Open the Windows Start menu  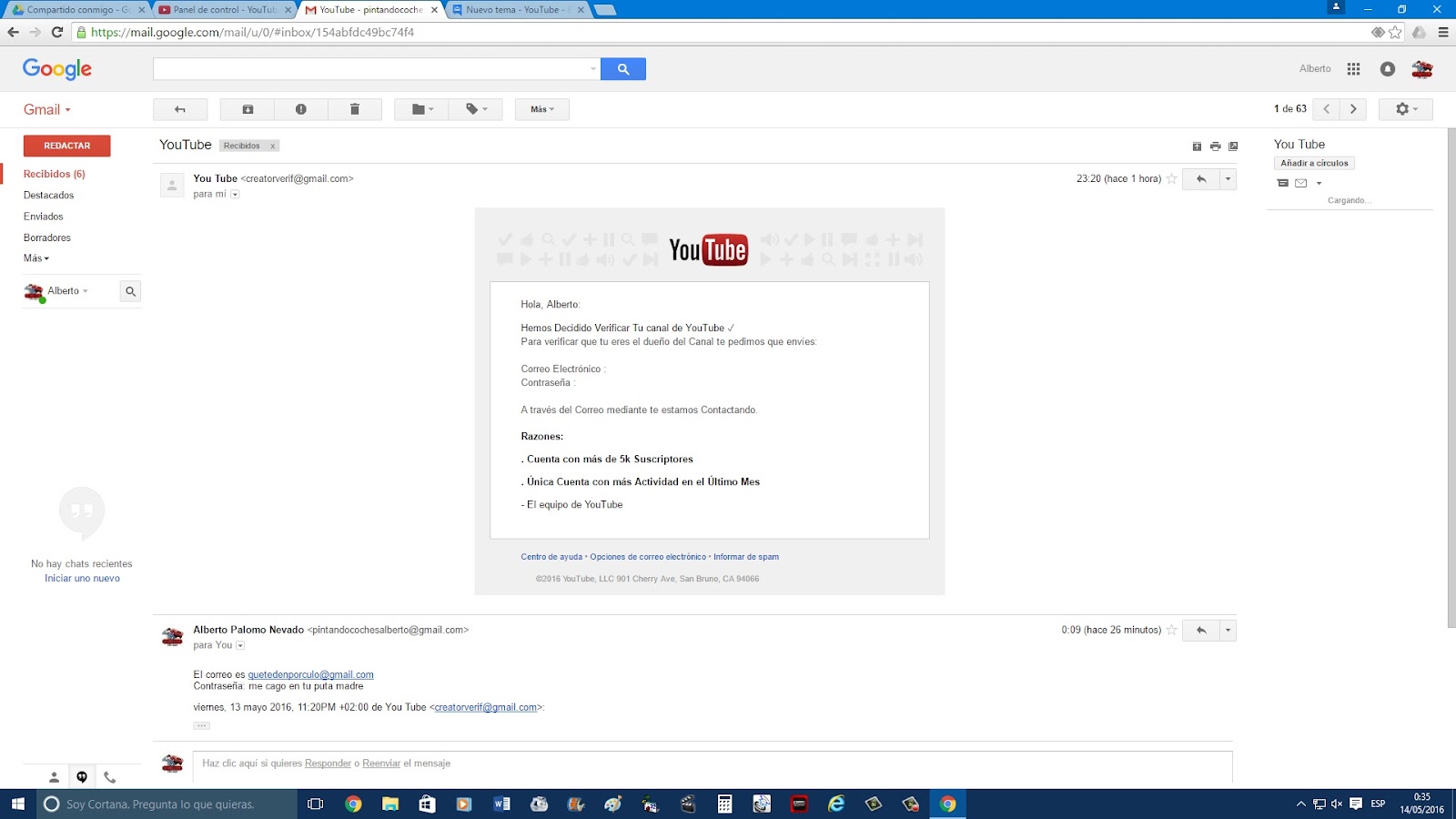18,804
